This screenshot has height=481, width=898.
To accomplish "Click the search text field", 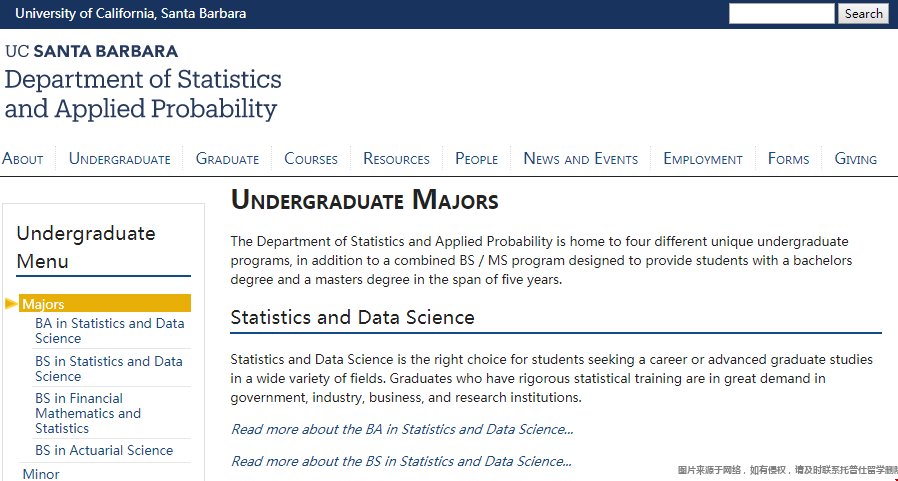I will click(x=782, y=14).
